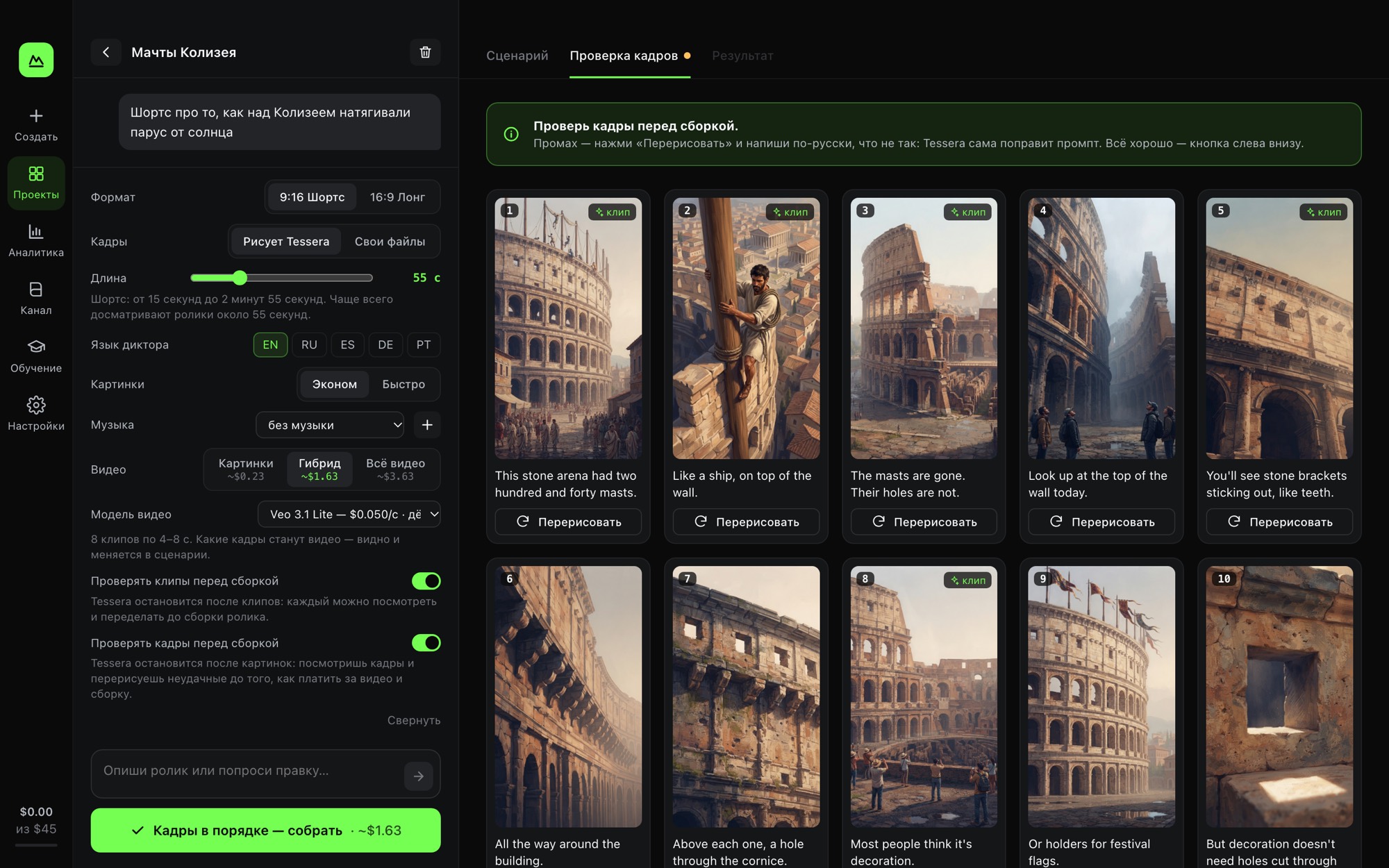
Task: Send the prompt with the arrow button
Action: (x=419, y=776)
